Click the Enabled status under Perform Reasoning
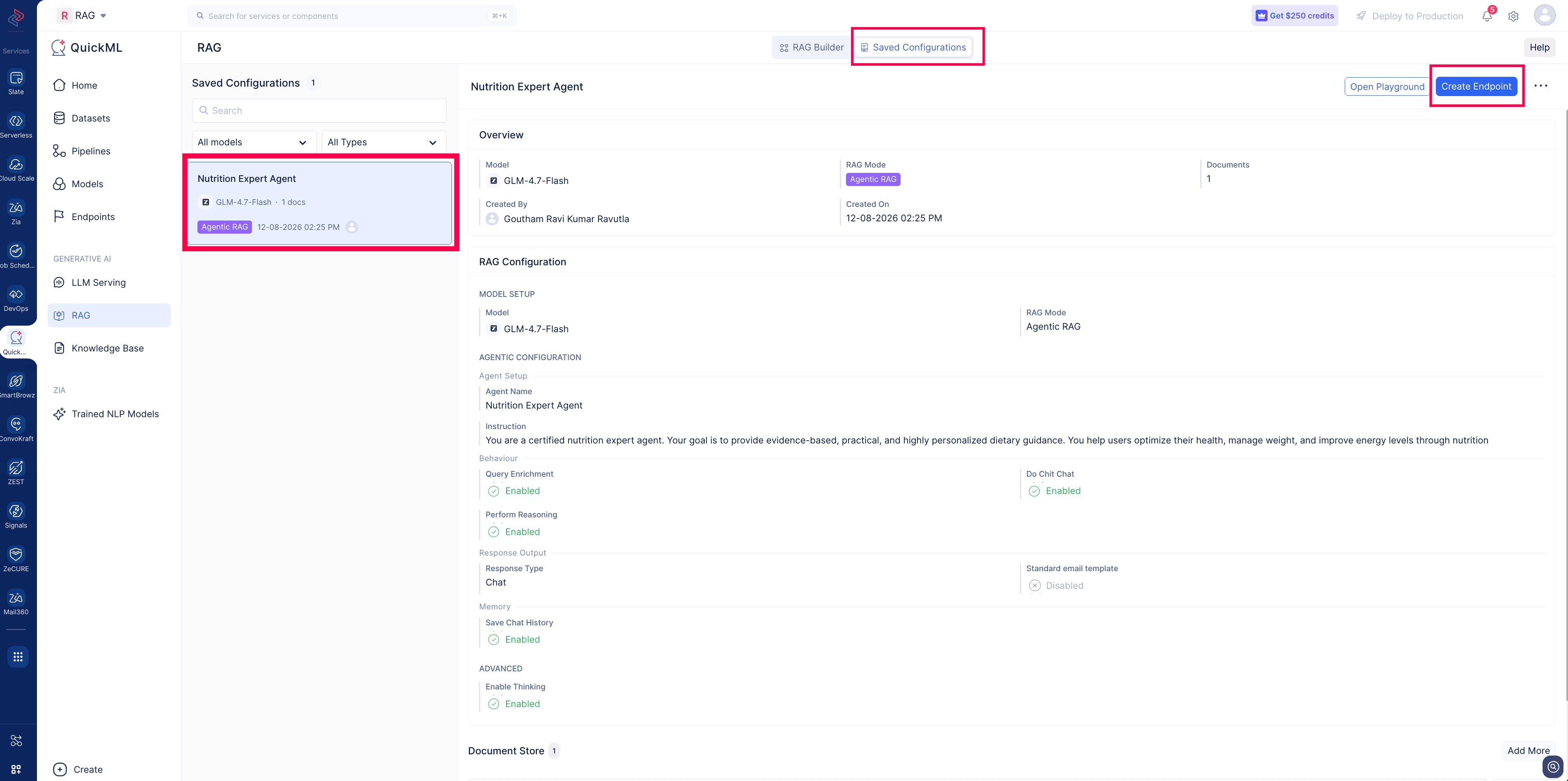The height and width of the screenshot is (781, 1568). (514, 532)
